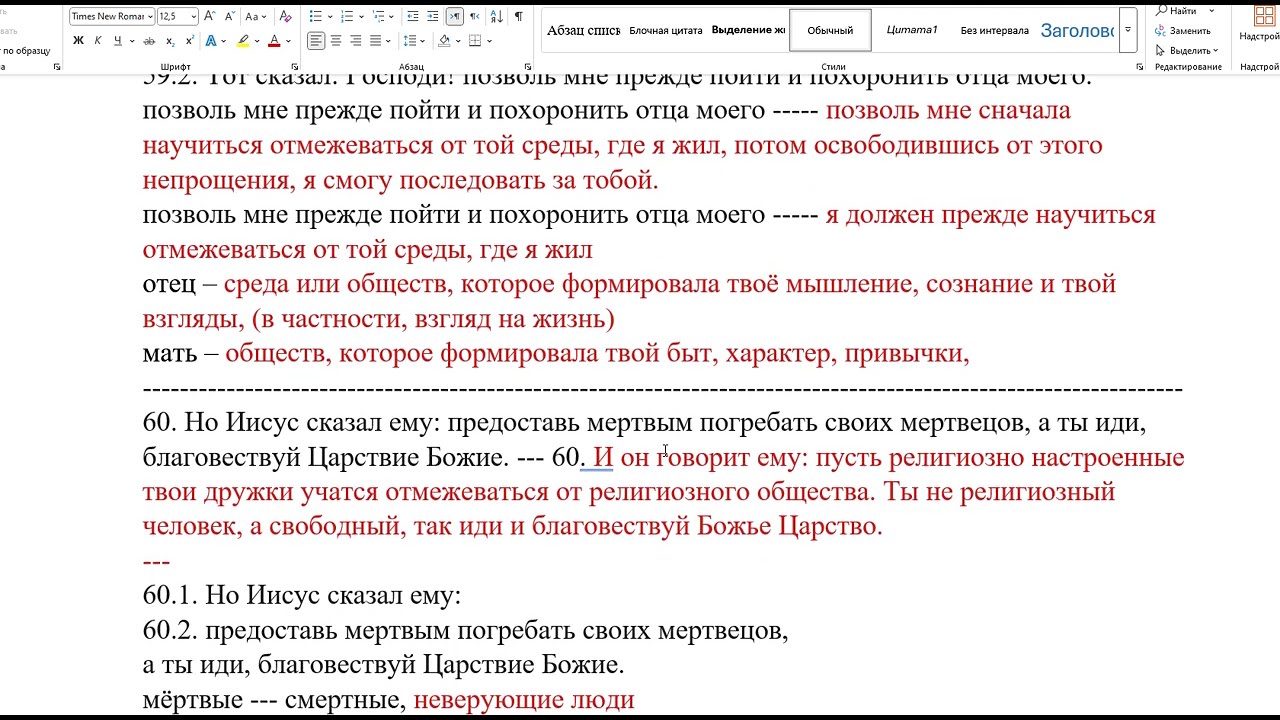Apply paragraph shading fill bucket
The height and width of the screenshot is (720, 1280).
(444, 41)
